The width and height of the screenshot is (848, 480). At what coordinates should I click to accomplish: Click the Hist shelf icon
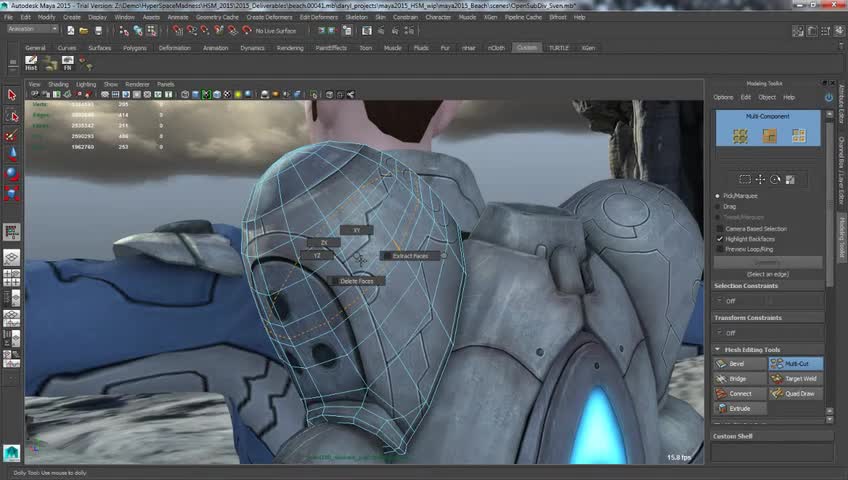pyautogui.click(x=31, y=63)
